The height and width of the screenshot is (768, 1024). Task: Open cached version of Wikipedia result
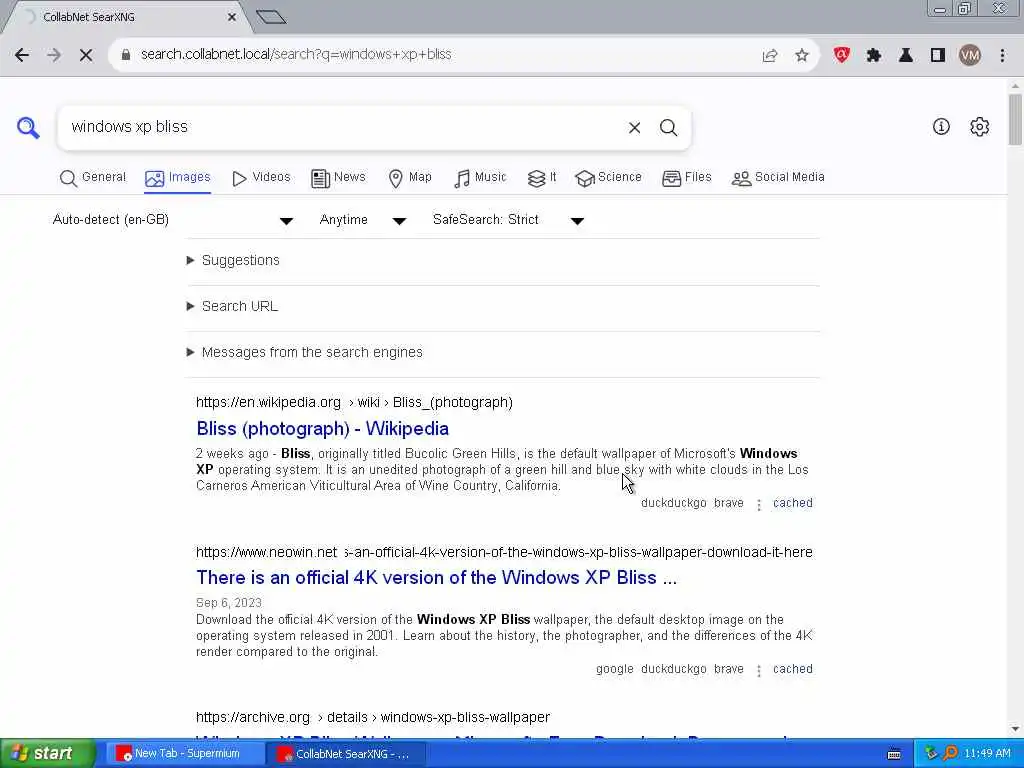click(793, 503)
